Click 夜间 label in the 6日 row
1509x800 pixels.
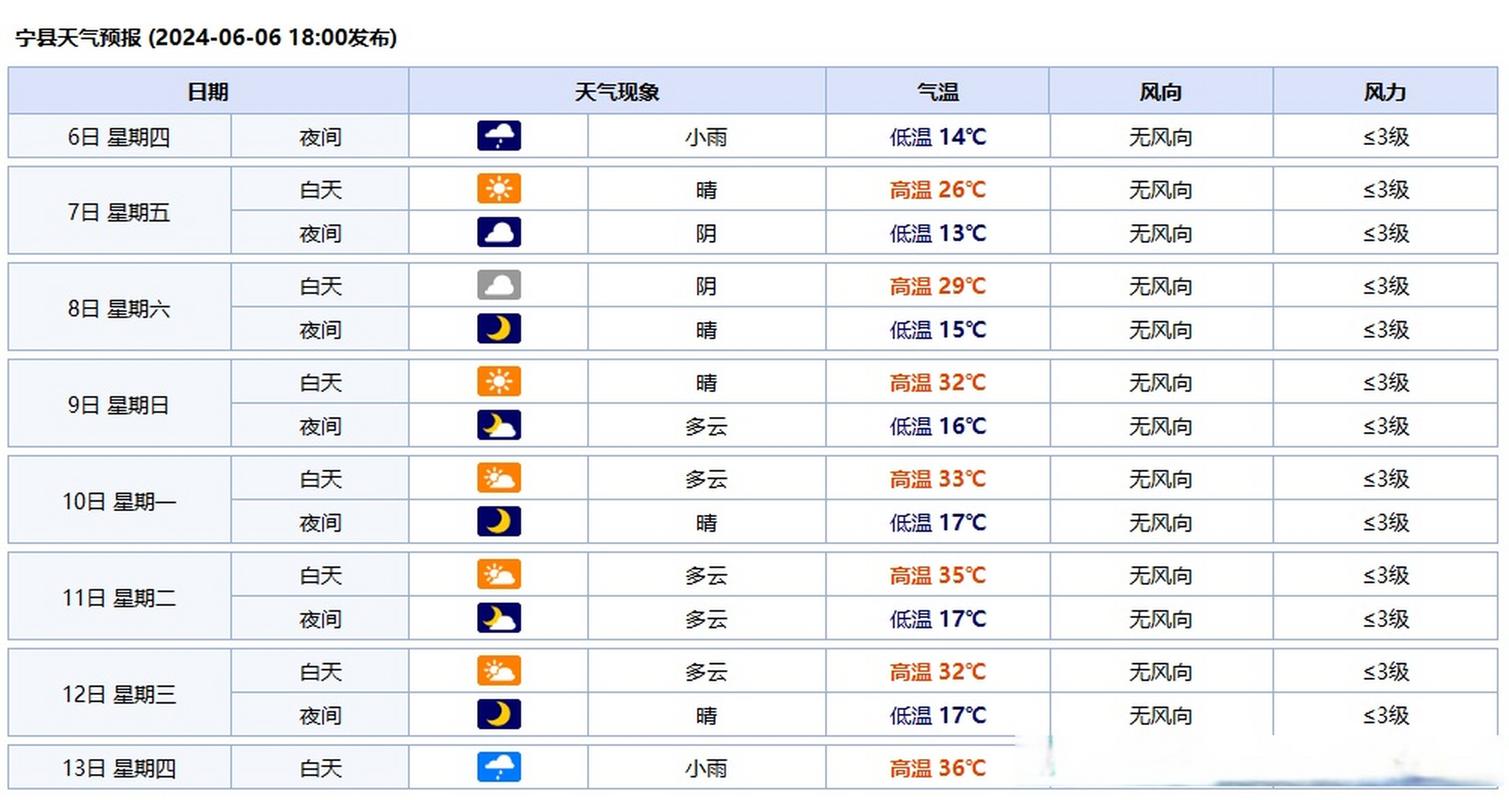320,138
